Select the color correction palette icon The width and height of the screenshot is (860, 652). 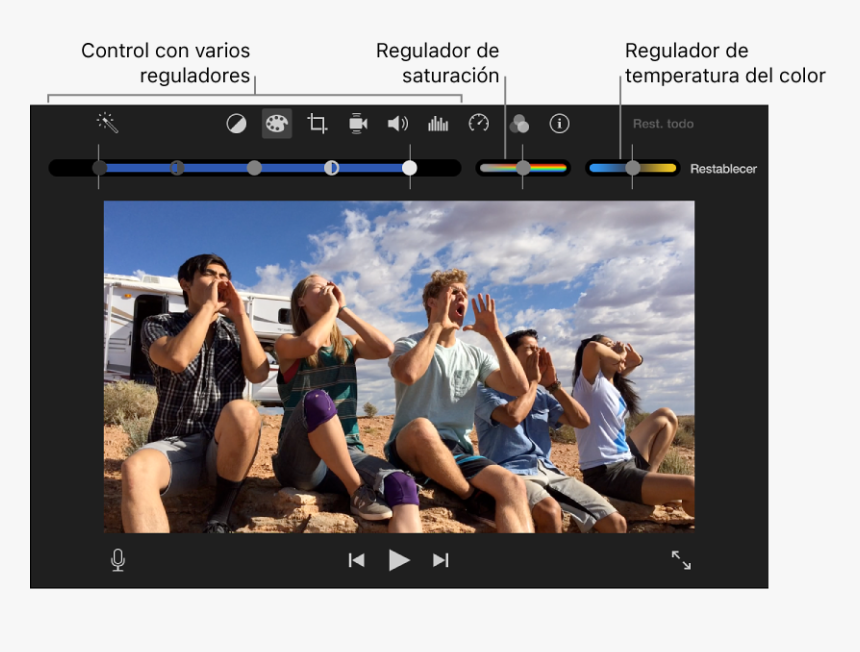tap(276, 124)
